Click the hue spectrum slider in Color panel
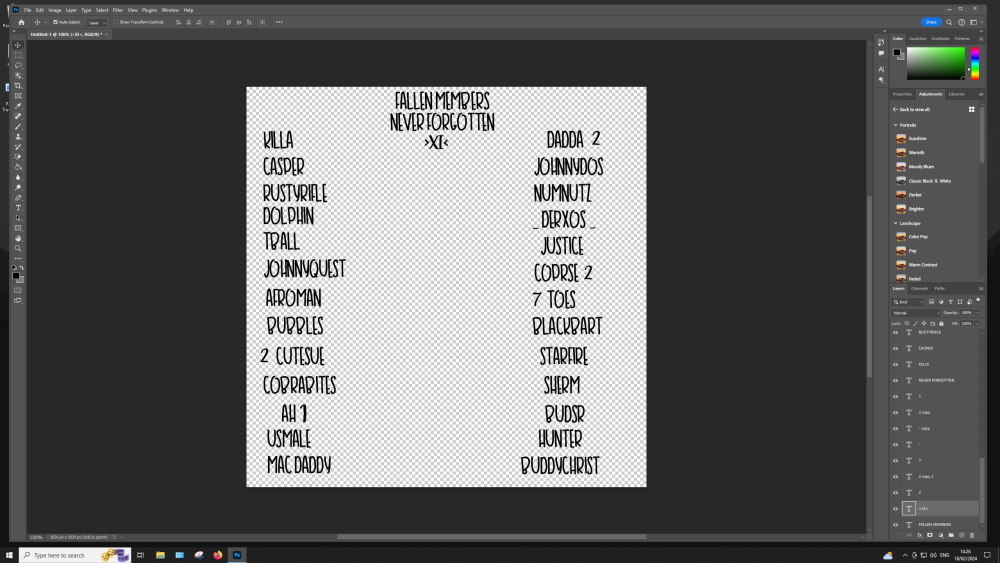The width and height of the screenshot is (1000, 563). click(975, 63)
